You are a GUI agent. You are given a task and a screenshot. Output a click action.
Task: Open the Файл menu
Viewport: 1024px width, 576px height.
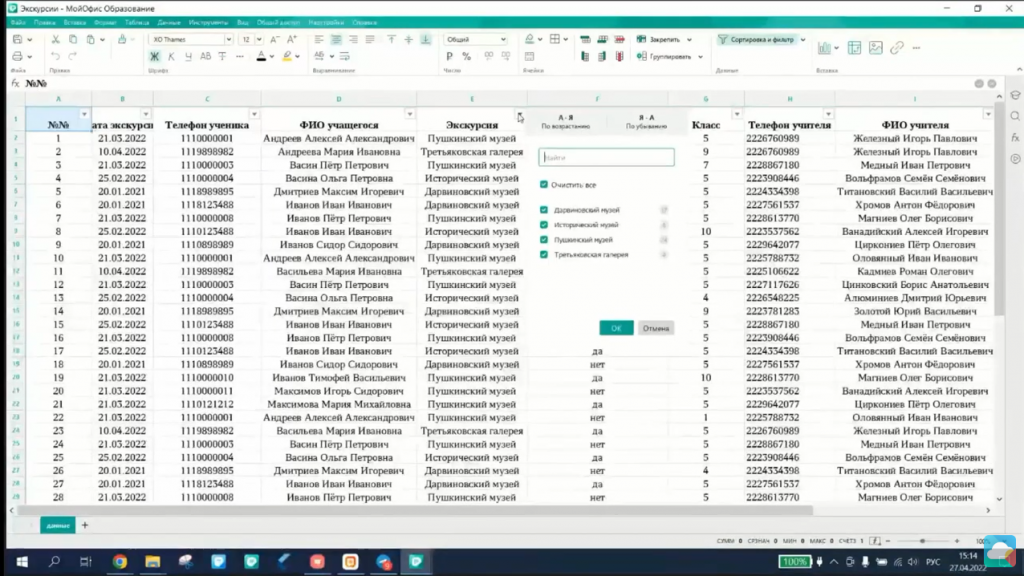pyautogui.click(x=18, y=22)
